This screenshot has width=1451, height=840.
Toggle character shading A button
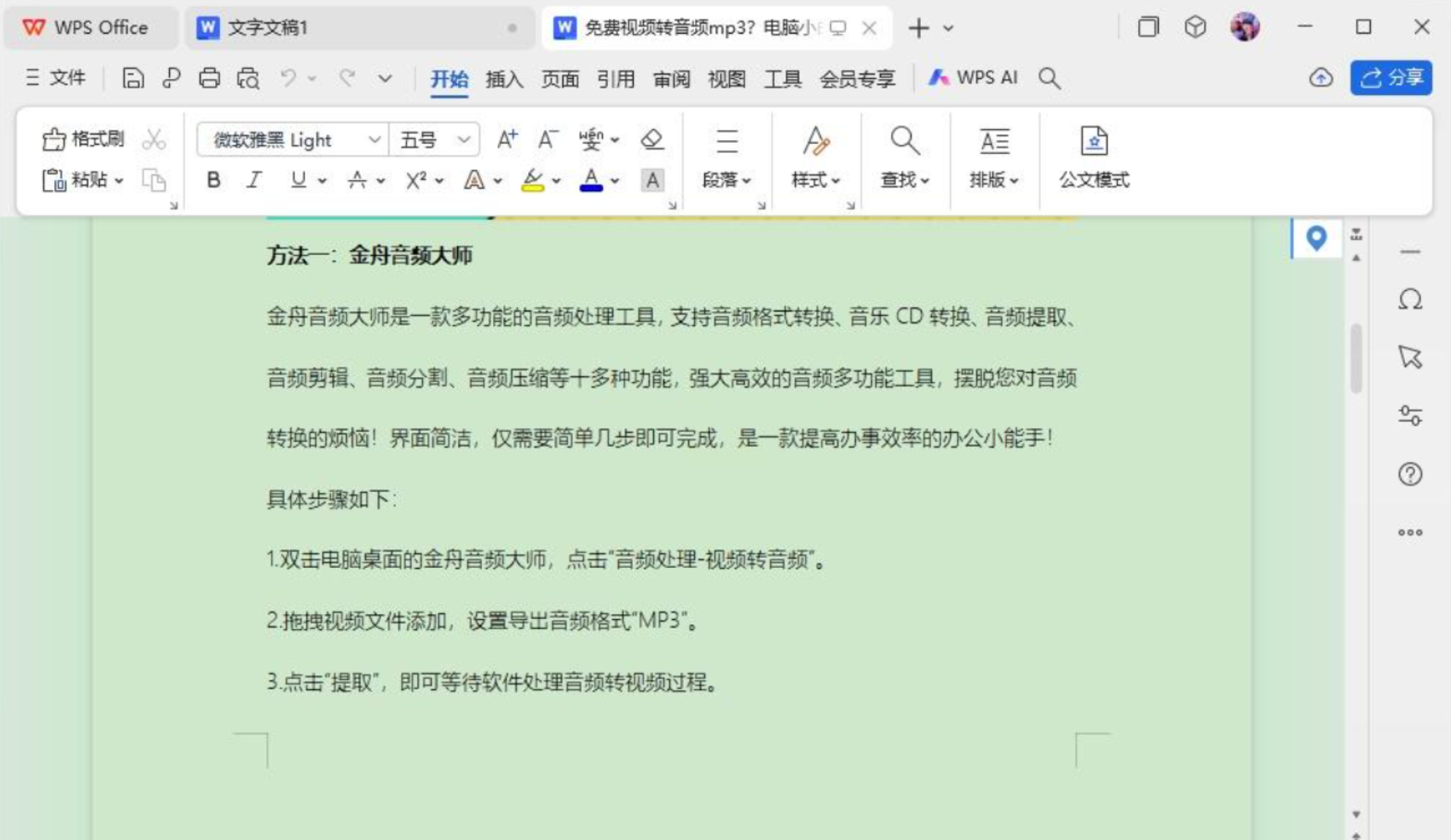[652, 180]
